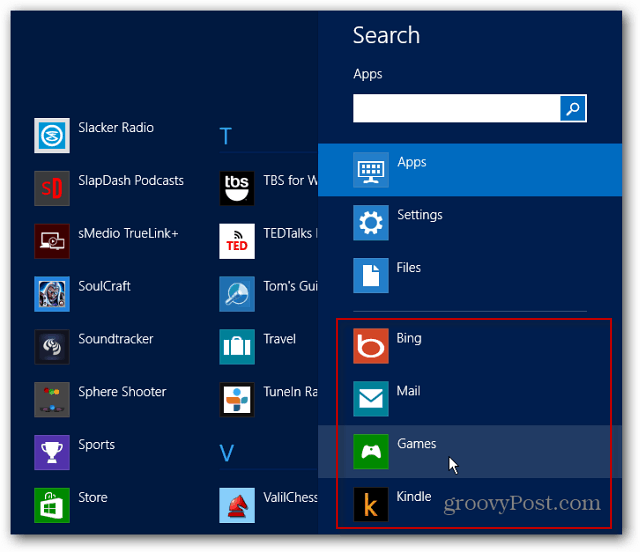This screenshot has width=640, height=552.
Task: Open the Soundtracker app icon
Action: point(52,347)
